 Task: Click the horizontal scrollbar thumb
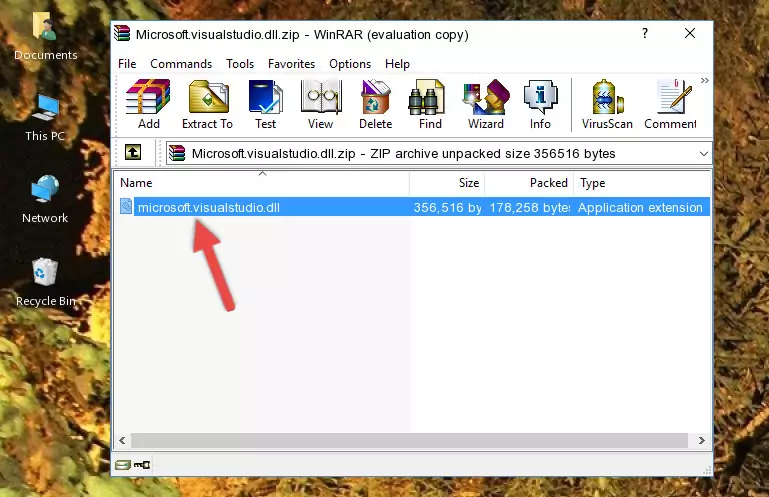click(x=410, y=440)
